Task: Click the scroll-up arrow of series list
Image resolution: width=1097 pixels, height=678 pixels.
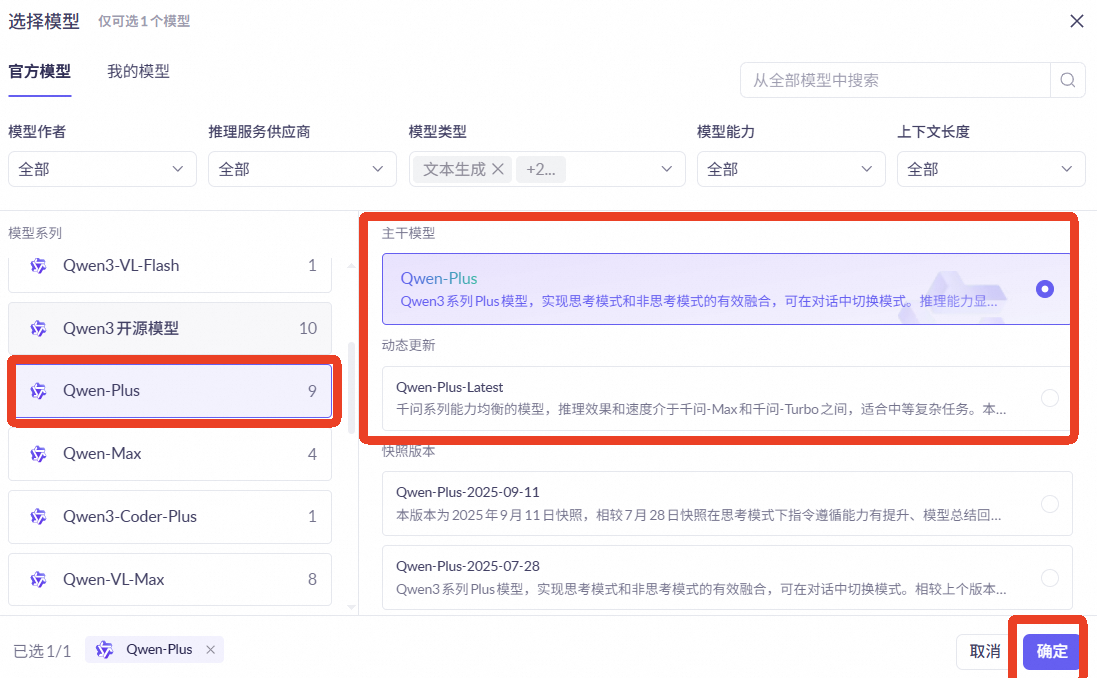Action: tap(351, 266)
